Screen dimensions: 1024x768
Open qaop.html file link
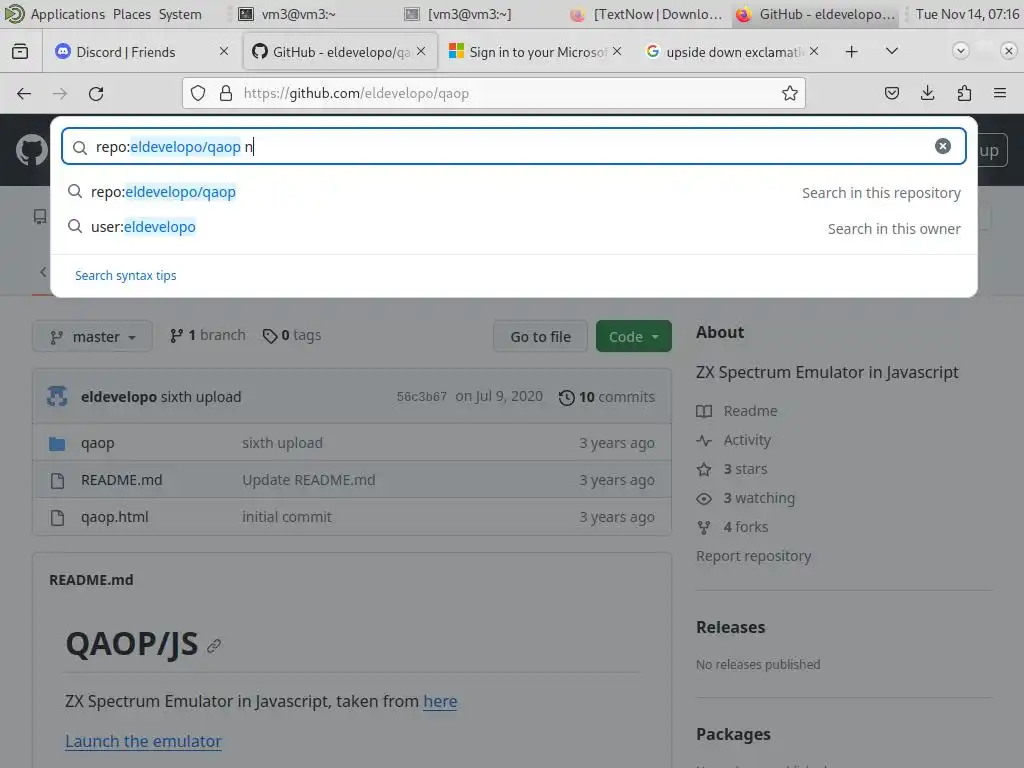[x=114, y=517]
